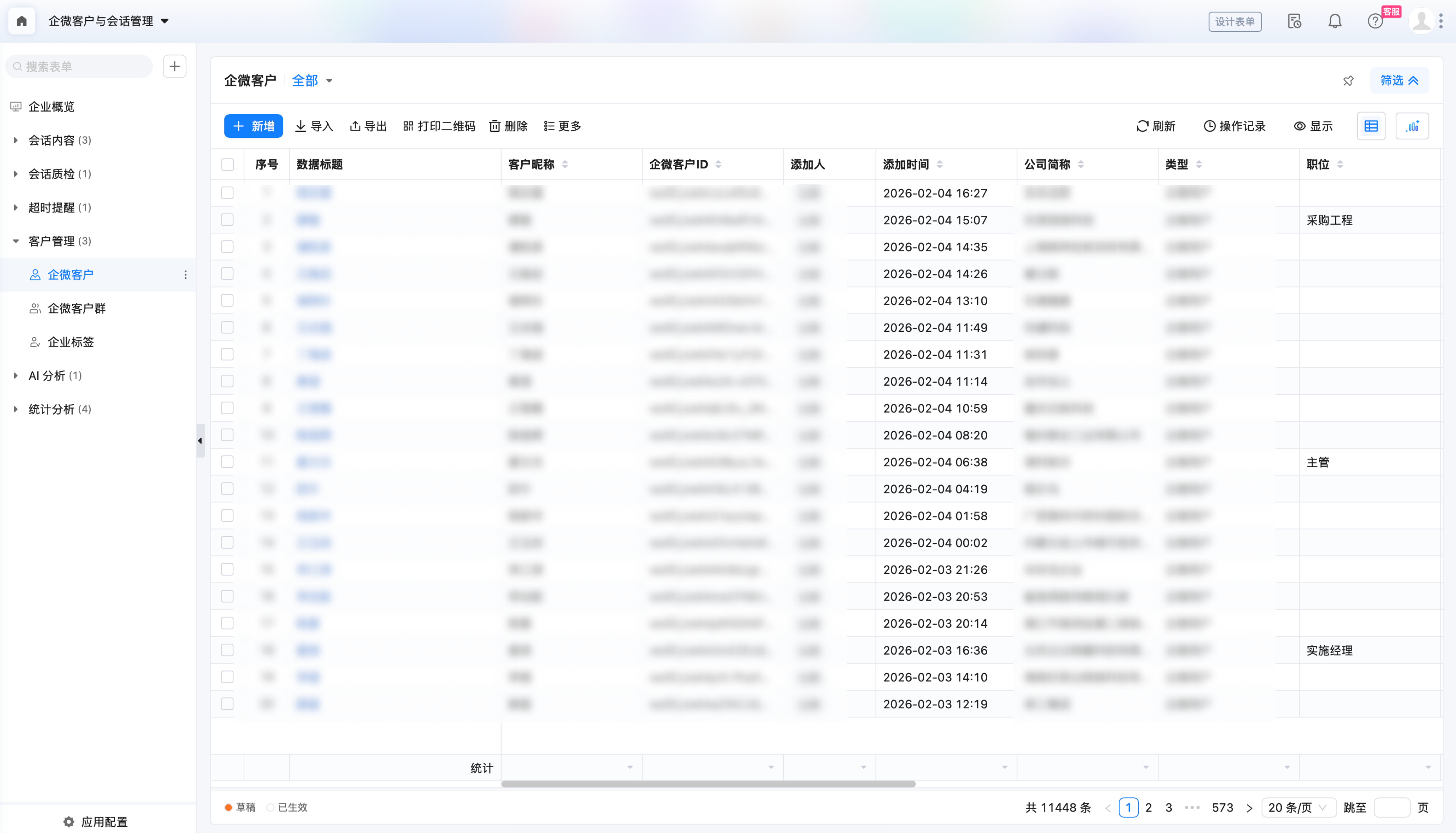Switch to chart view icon
The width and height of the screenshot is (1456, 833).
tap(1412, 126)
